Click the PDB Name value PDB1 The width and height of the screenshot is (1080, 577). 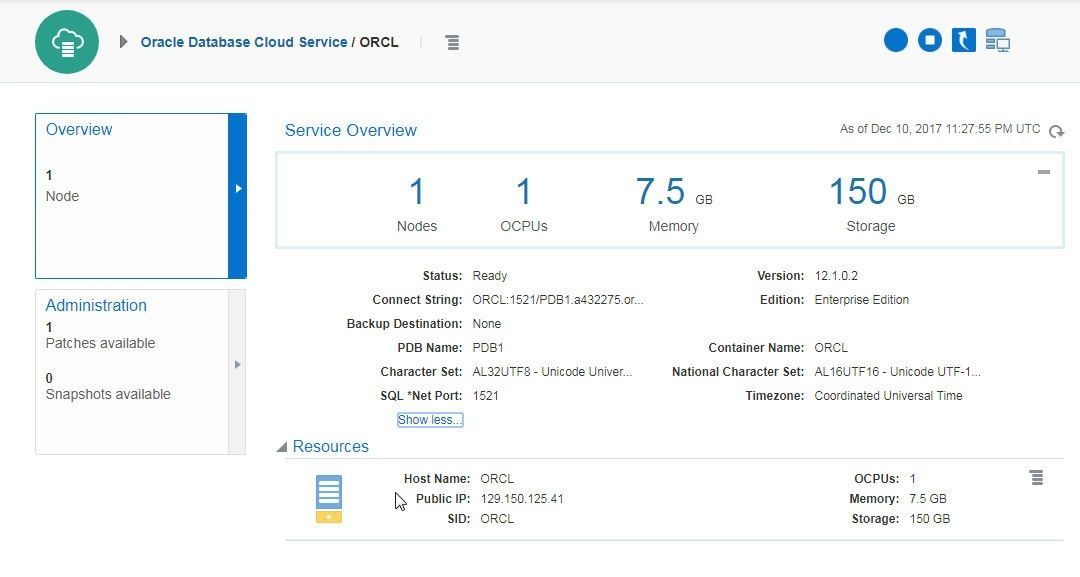pos(488,348)
